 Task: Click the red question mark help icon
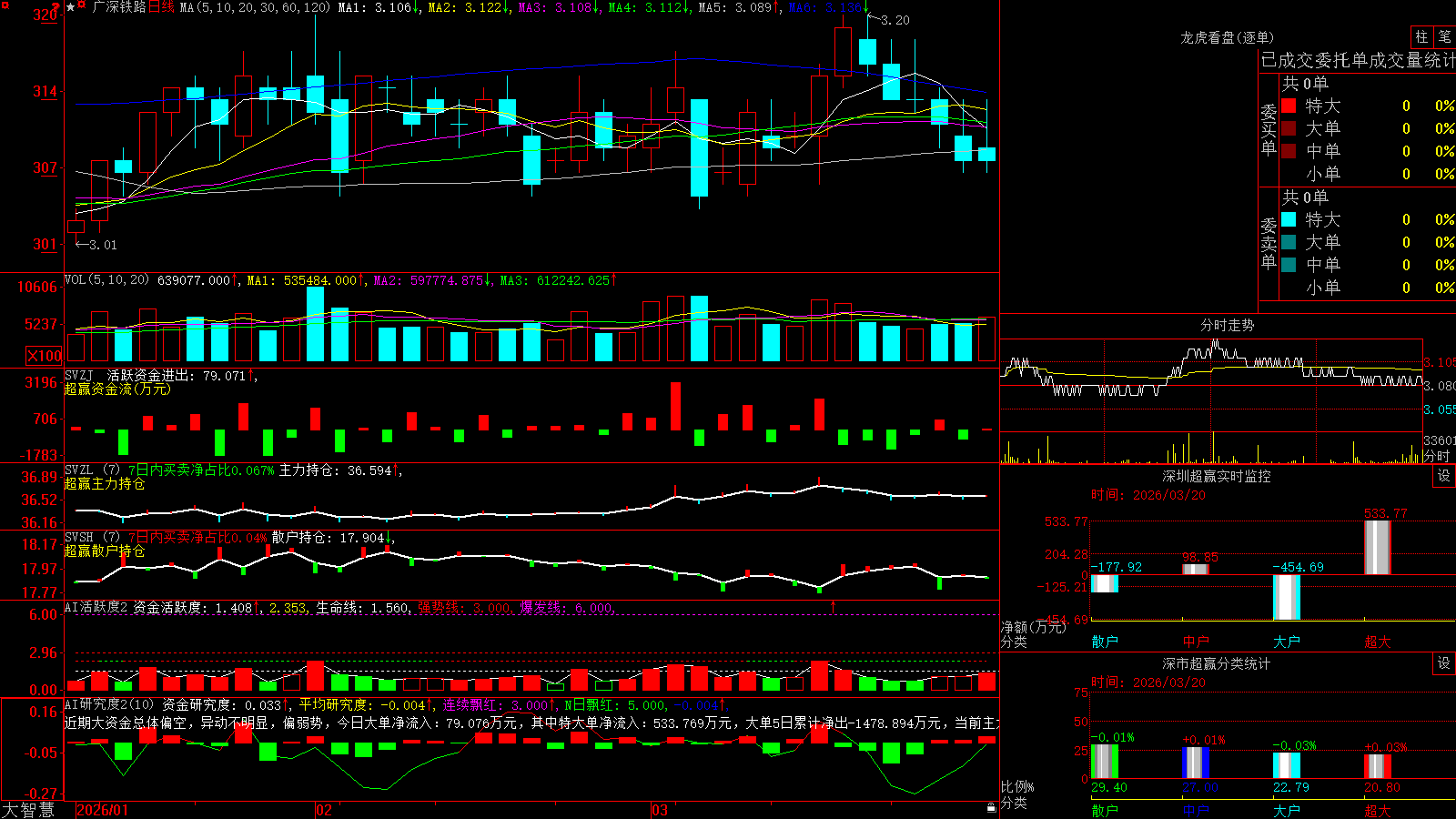(56, 6)
